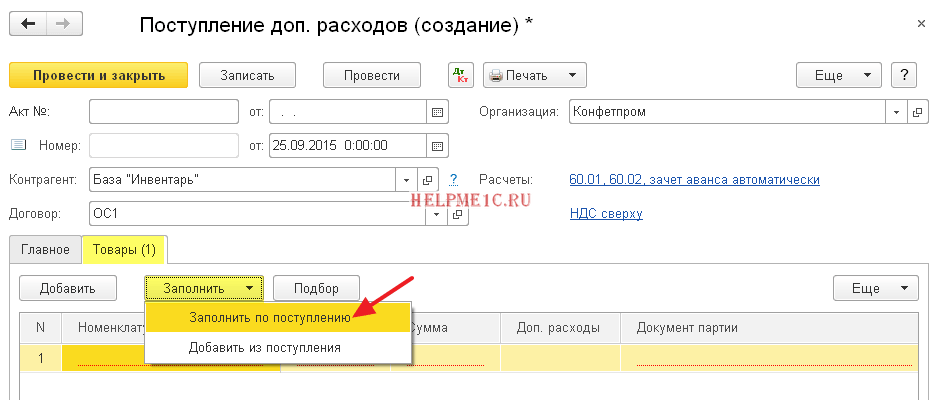Screen dimensions: 942x400
Task: Click the НДС сверху link
Action: coord(606,214)
